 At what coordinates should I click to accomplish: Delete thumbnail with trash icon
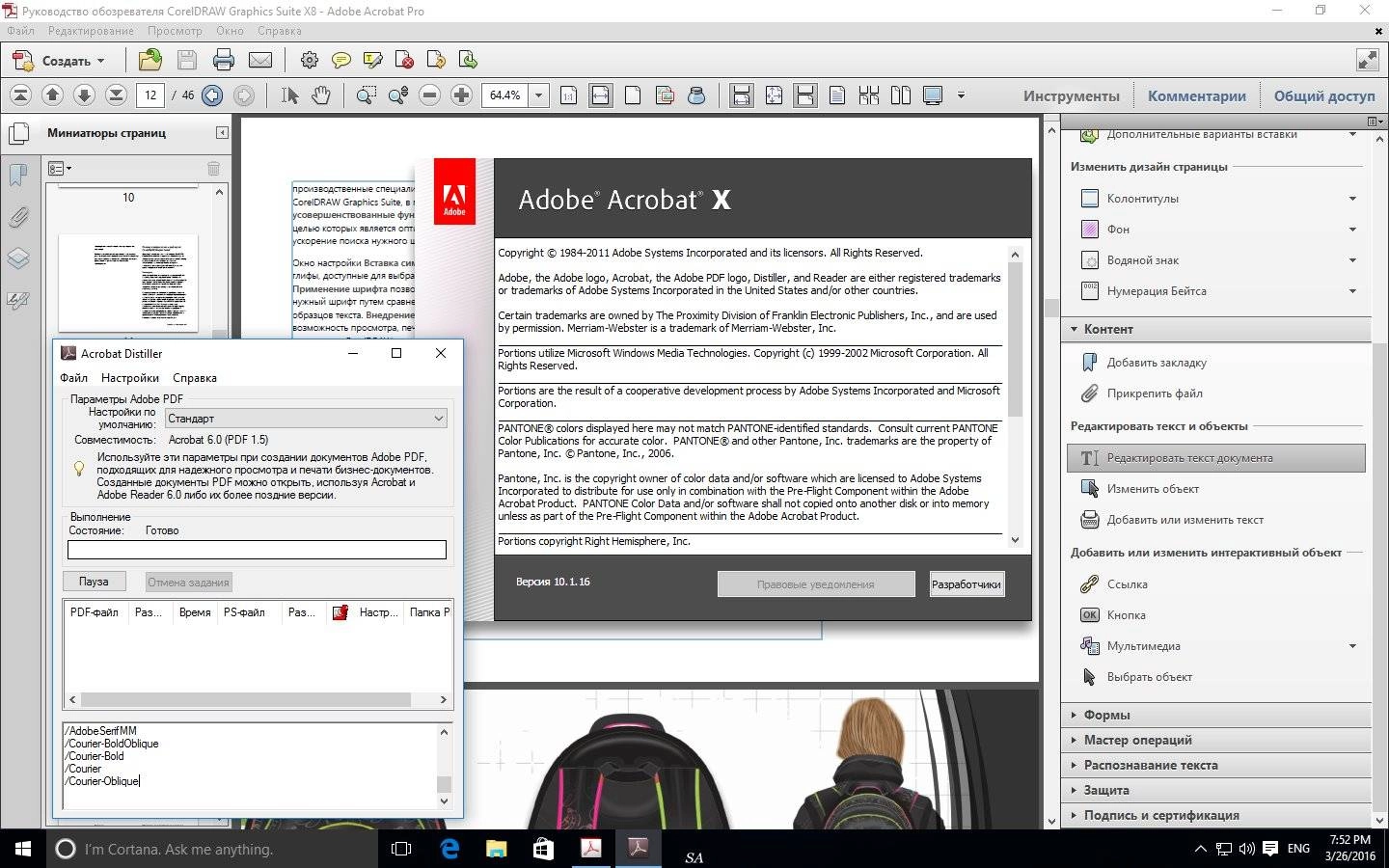pos(213,169)
